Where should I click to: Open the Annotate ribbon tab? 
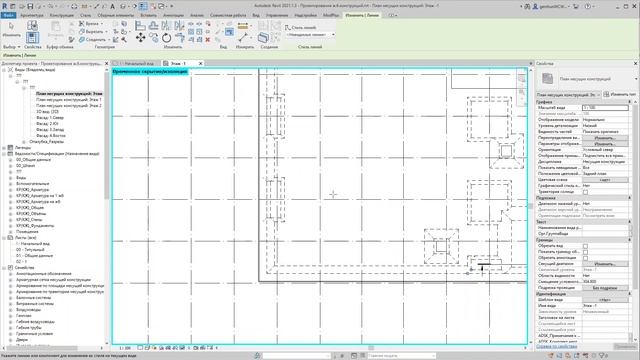[173, 15]
